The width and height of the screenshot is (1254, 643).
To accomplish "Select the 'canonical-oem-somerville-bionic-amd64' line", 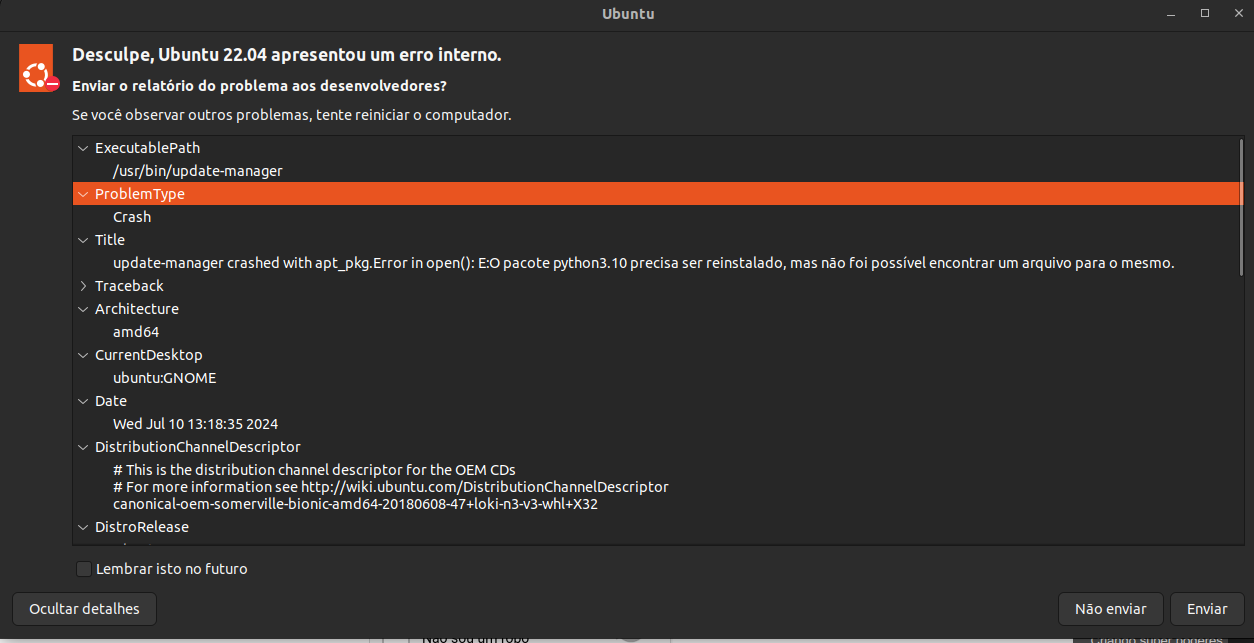I will (355, 504).
